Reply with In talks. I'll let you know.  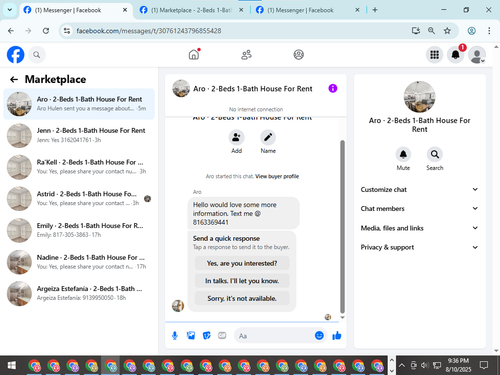[242, 281]
